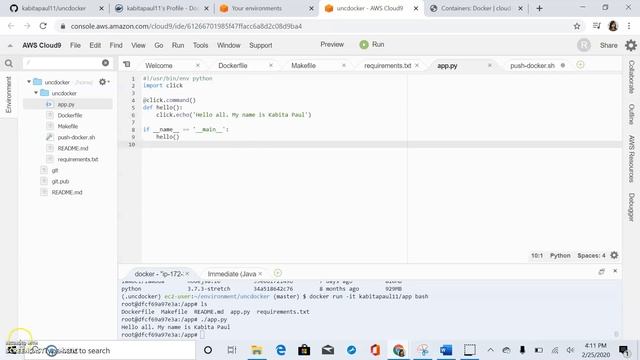Open new browser tab plus button
Viewport: 640px width, 360px height.
(x=539, y=8)
